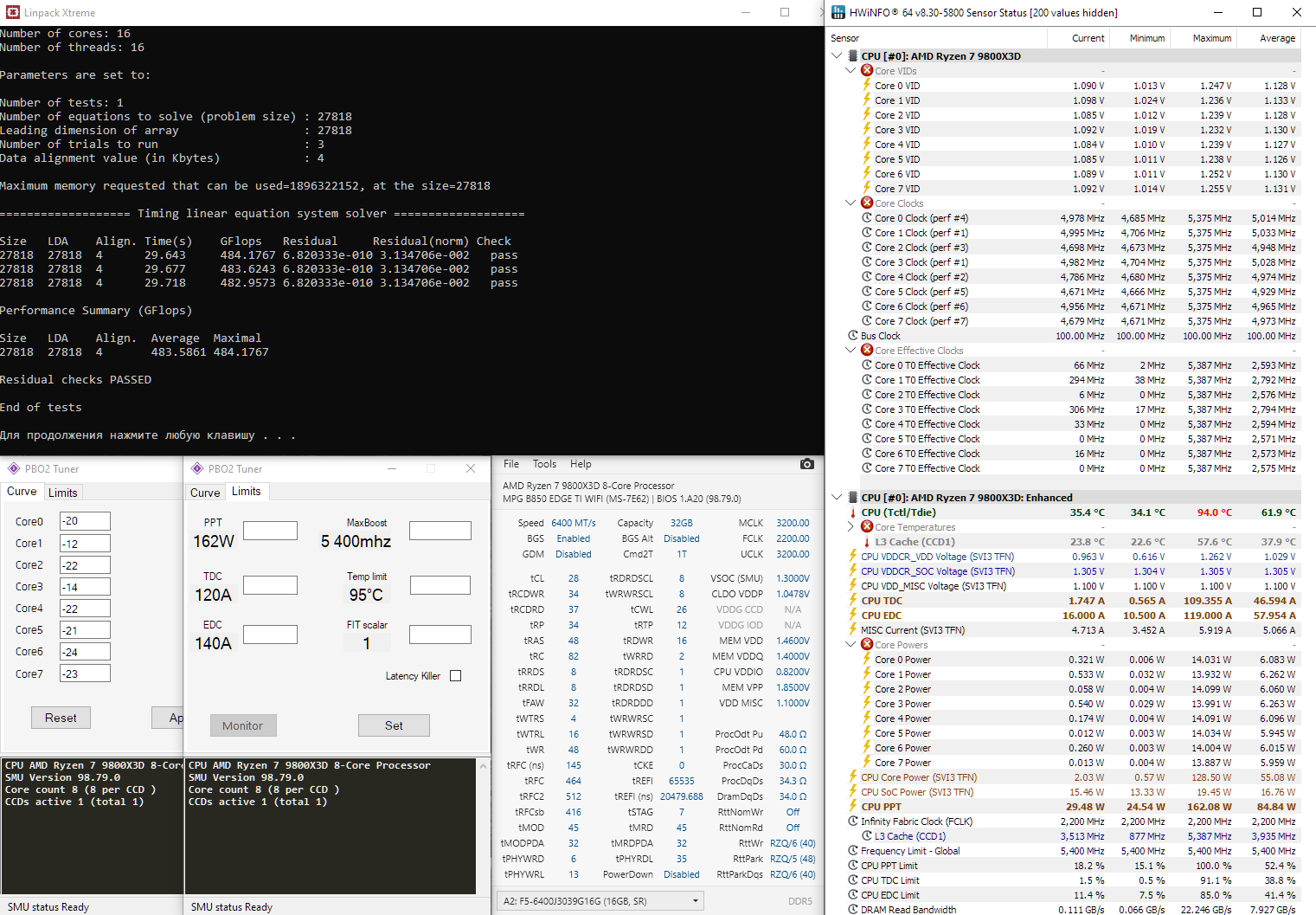The image size is (1316, 915).
Task: Click the lightning icon beside CPU EDC
Action: [853, 615]
